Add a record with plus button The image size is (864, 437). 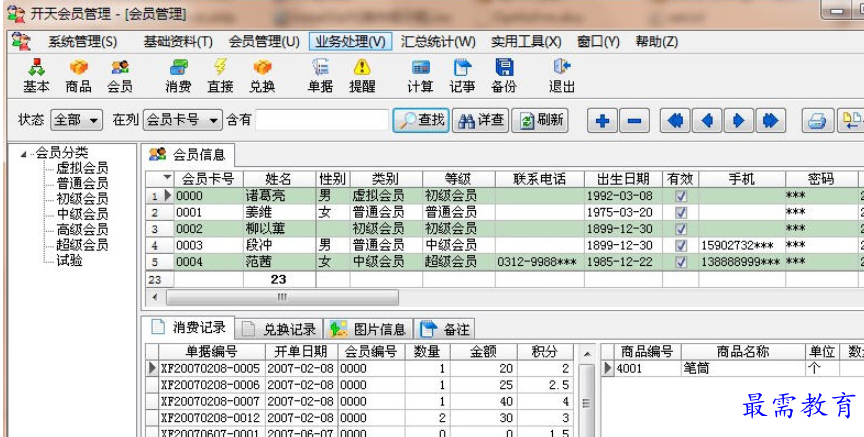pyautogui.click(x=602, y=120)
